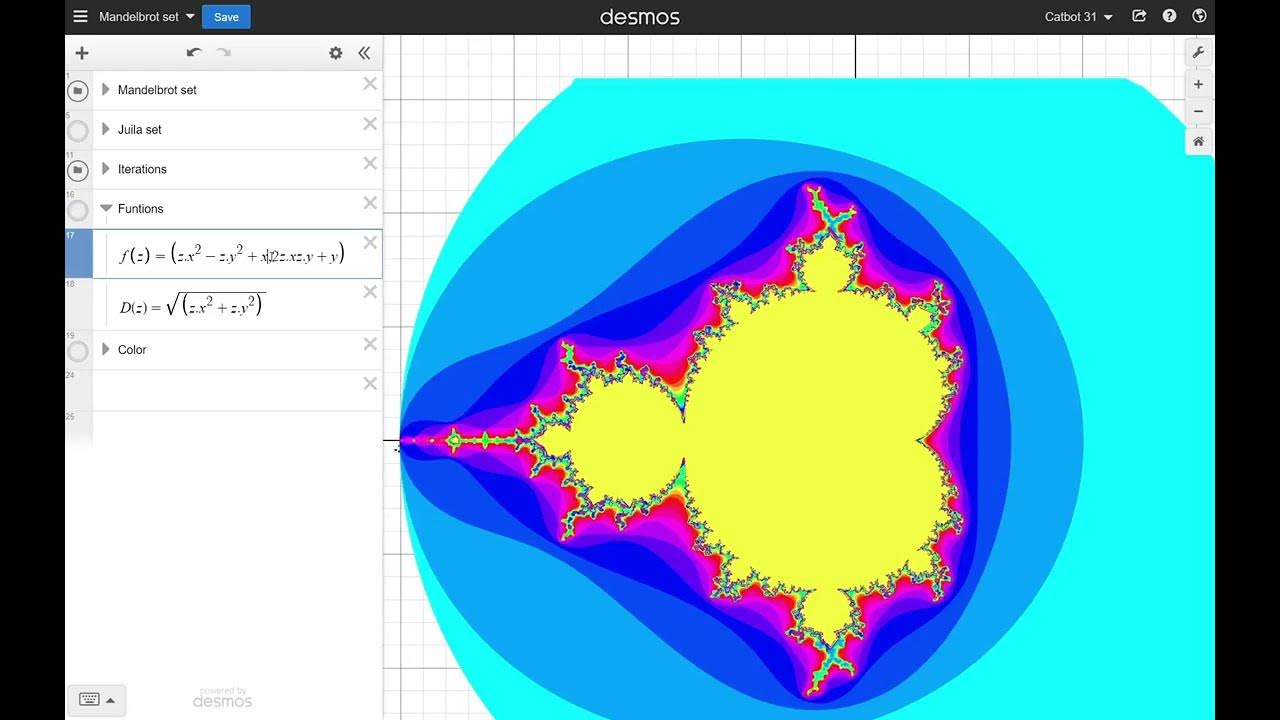Open the Catbot 31 account dropdown

pyautogui.click(x=1079, y=16)
